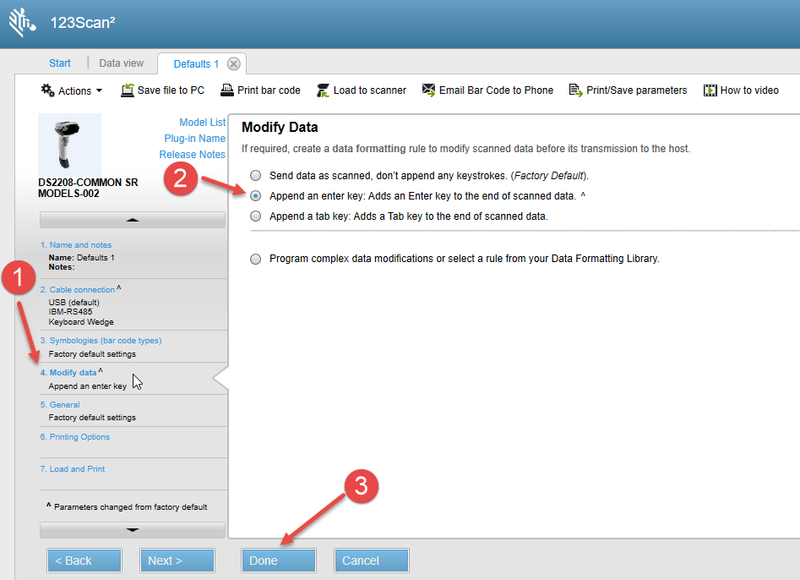Click the Done button
This screenshot has width=800, height=580.
click(x=279, y=561)
